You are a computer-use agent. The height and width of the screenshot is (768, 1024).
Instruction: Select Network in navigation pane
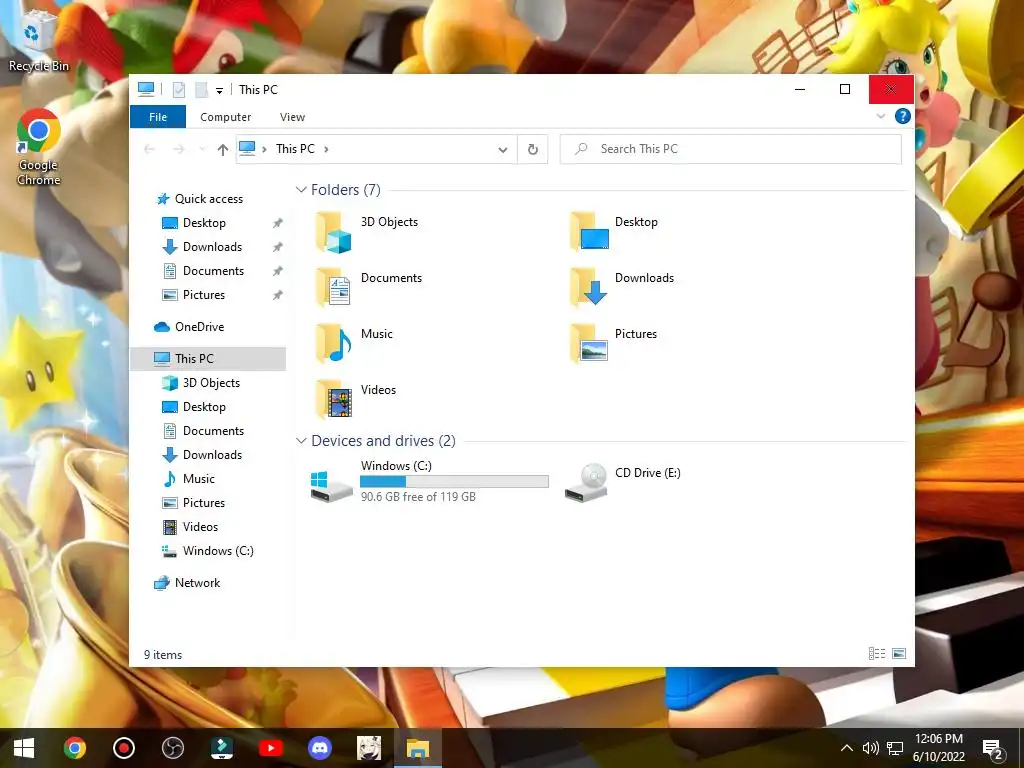click(x=187, y=583)
